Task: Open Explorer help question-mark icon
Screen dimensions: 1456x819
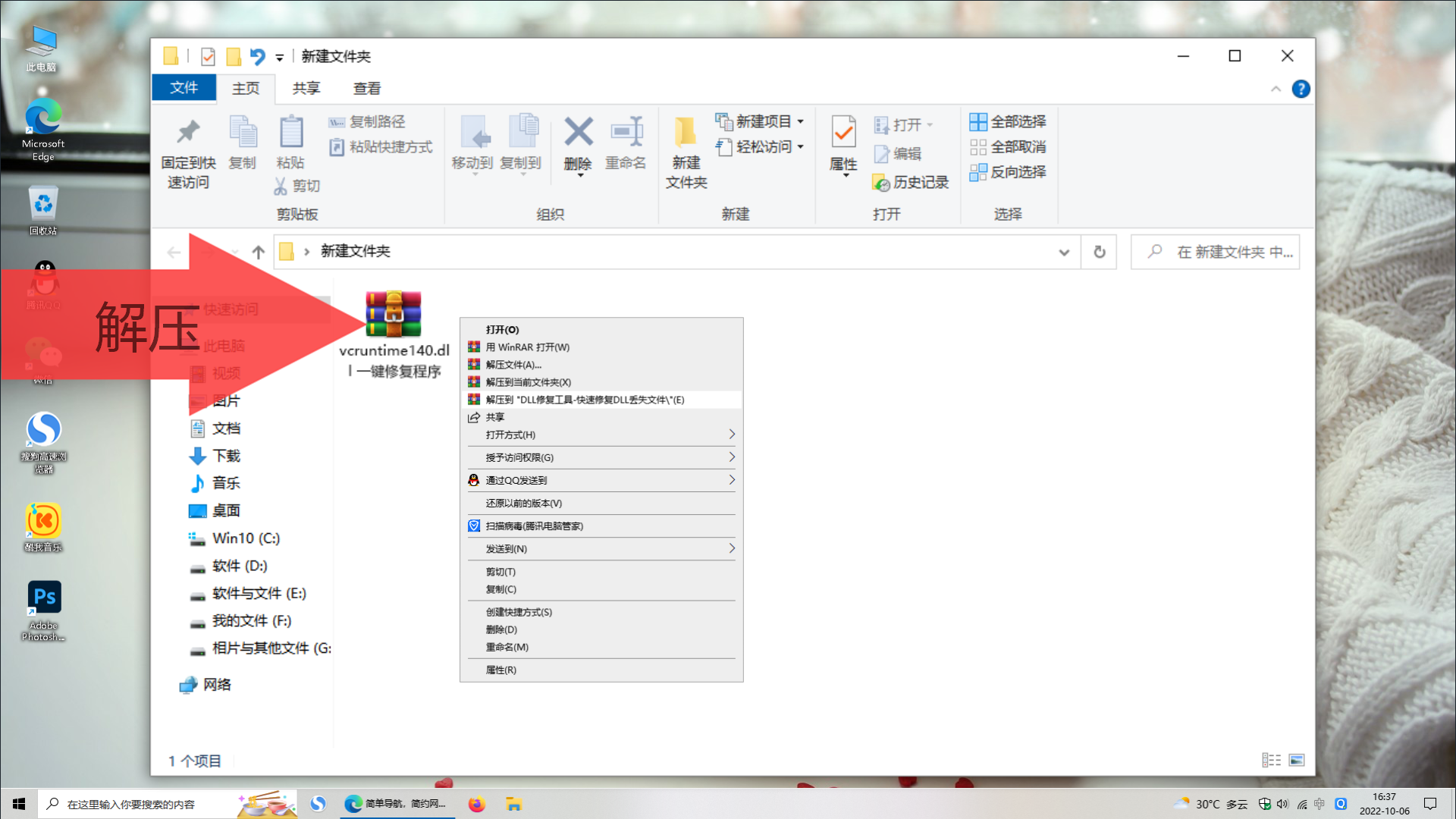Action: click(1301, 89)
